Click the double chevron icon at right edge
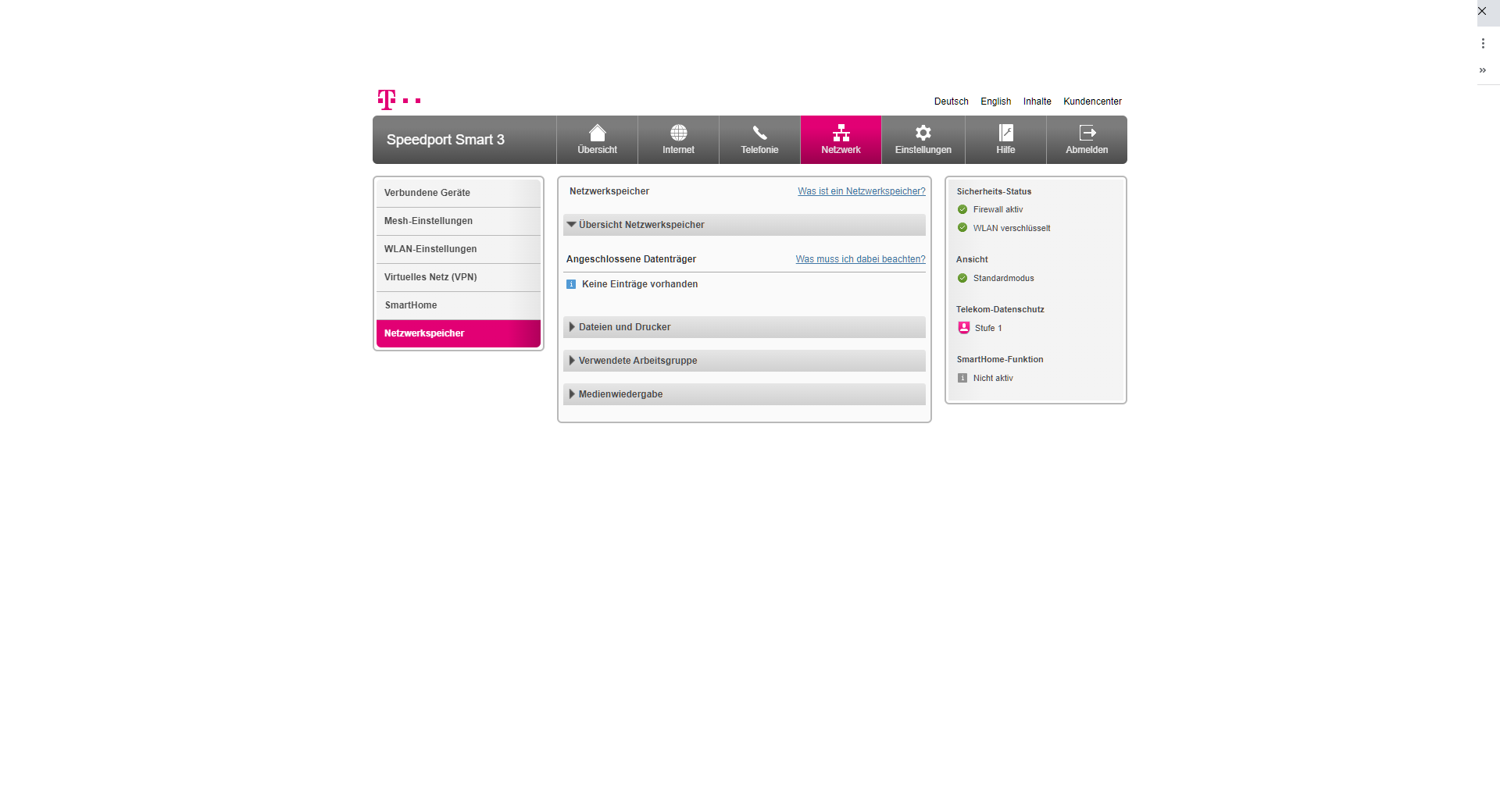This screenshot has height=812, width=1500. [1483, 70]
